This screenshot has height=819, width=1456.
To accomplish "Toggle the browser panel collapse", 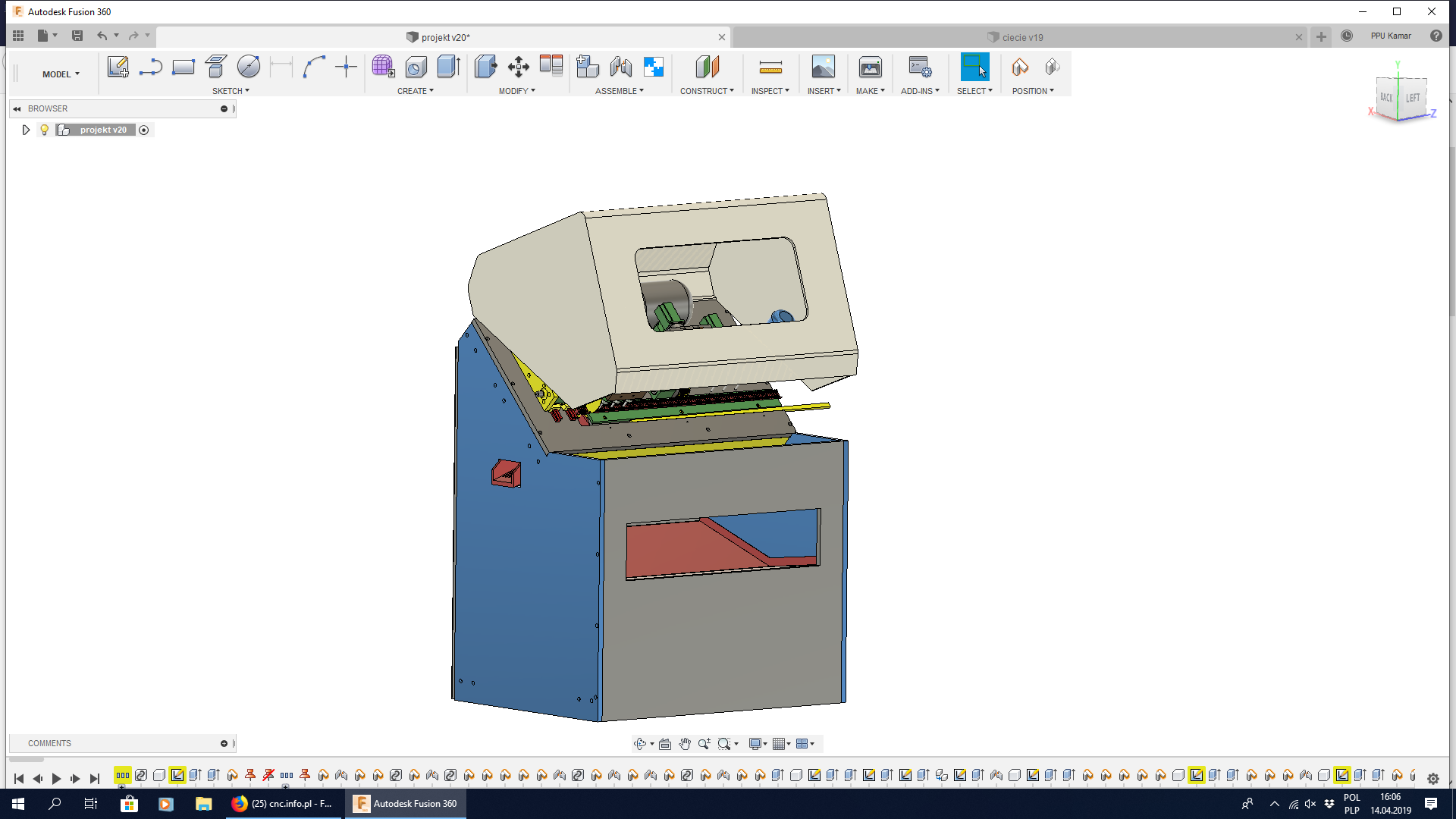I will [17, 108].
